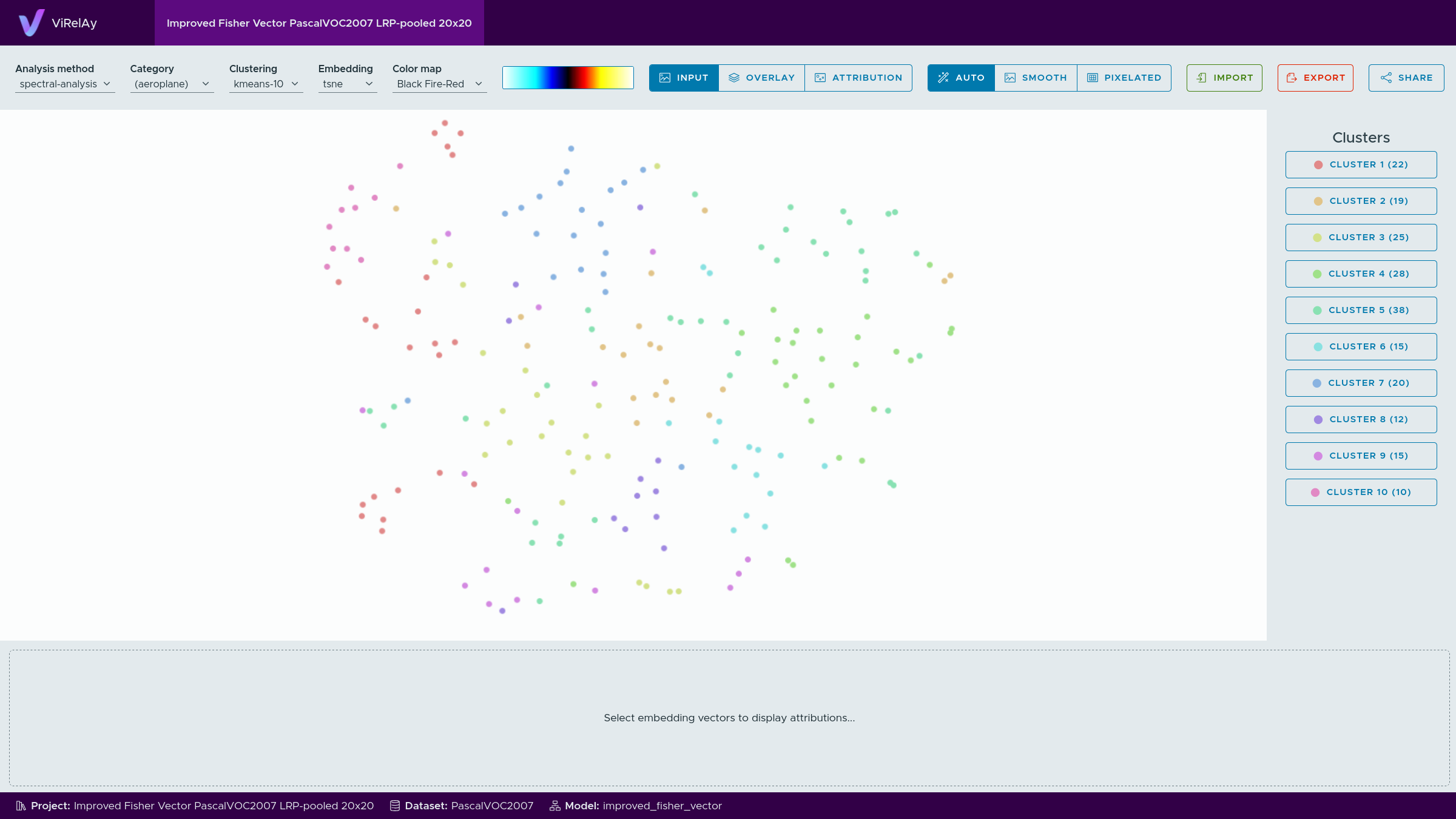Switch display to Overlay mode
The image size is (1456, 819).
761,78
